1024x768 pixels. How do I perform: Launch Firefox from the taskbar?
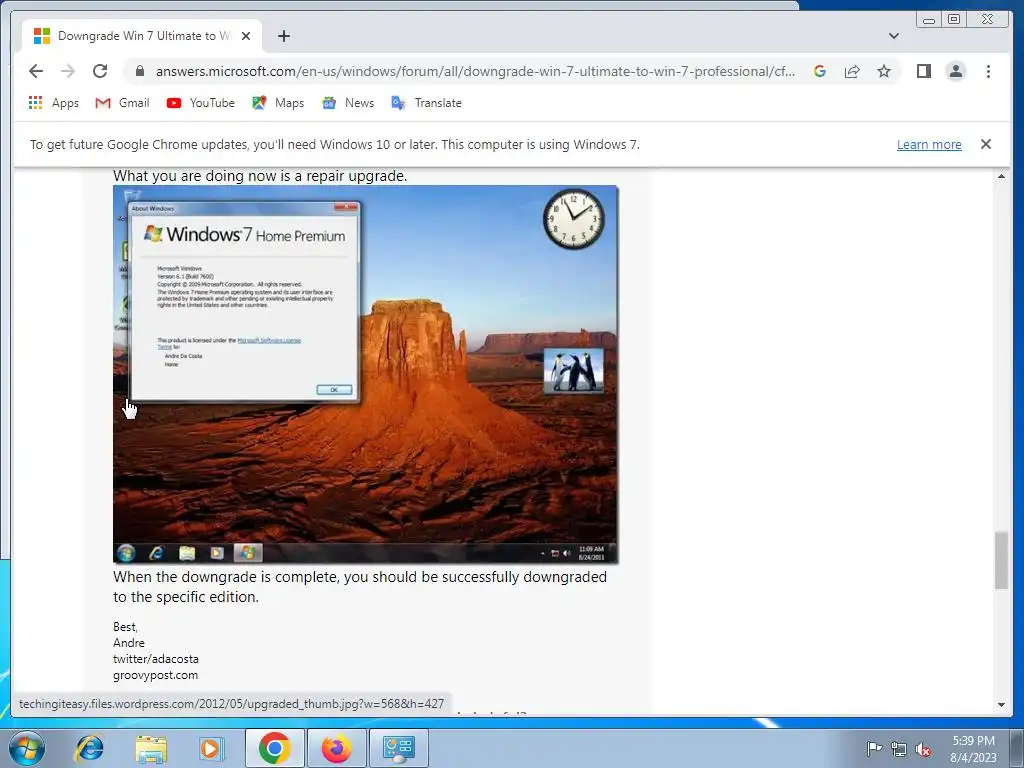pyautogui.click(x=336, y=748)
